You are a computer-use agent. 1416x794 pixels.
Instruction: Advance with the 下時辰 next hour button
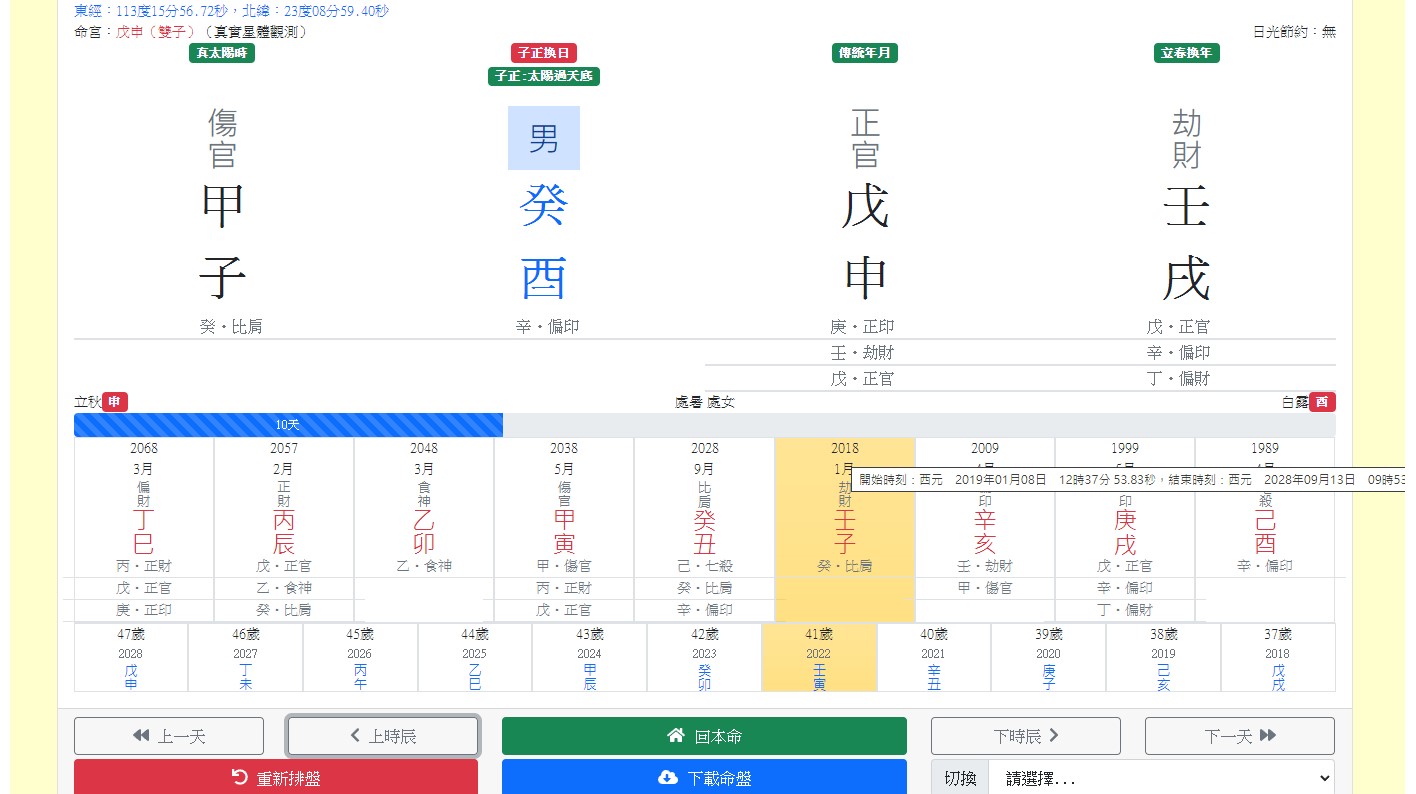(x=1026, y=736)
